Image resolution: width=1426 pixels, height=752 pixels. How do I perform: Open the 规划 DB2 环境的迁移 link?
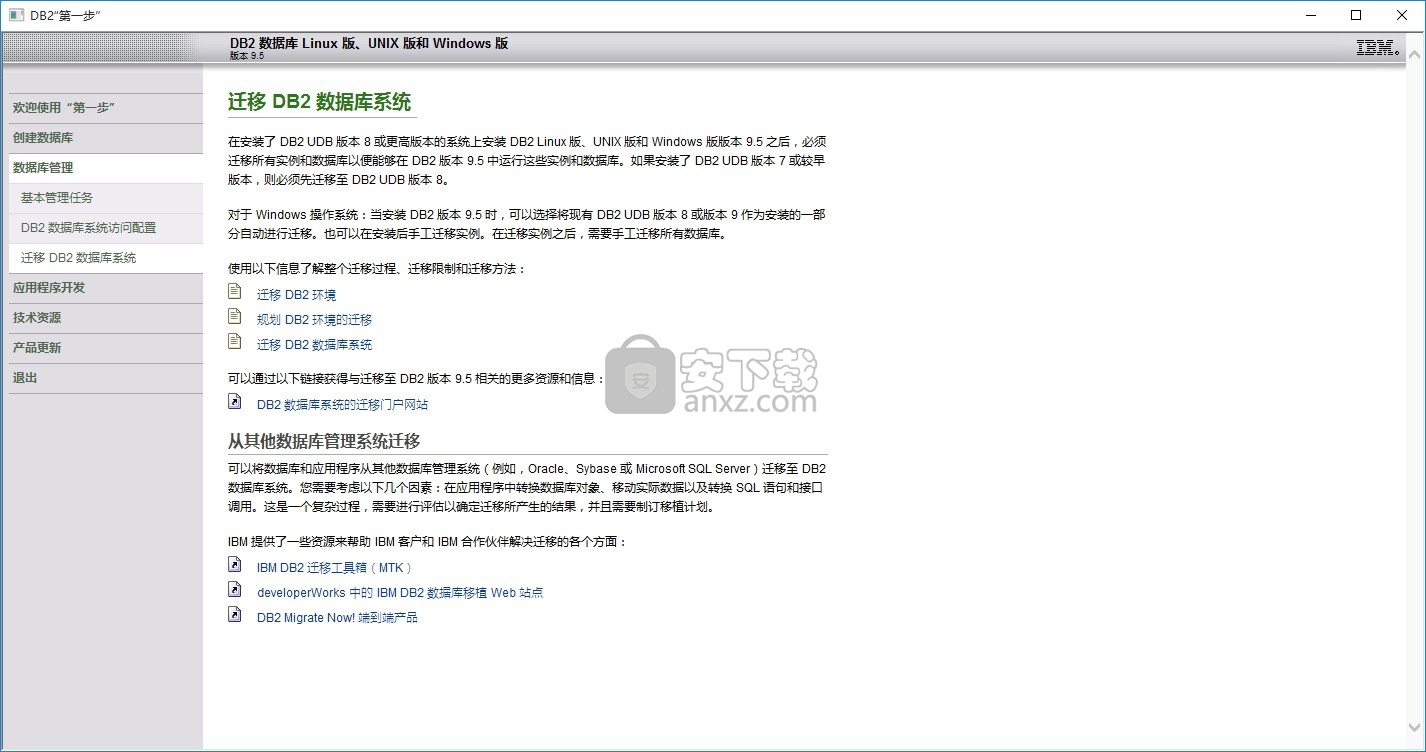point(314,320)
